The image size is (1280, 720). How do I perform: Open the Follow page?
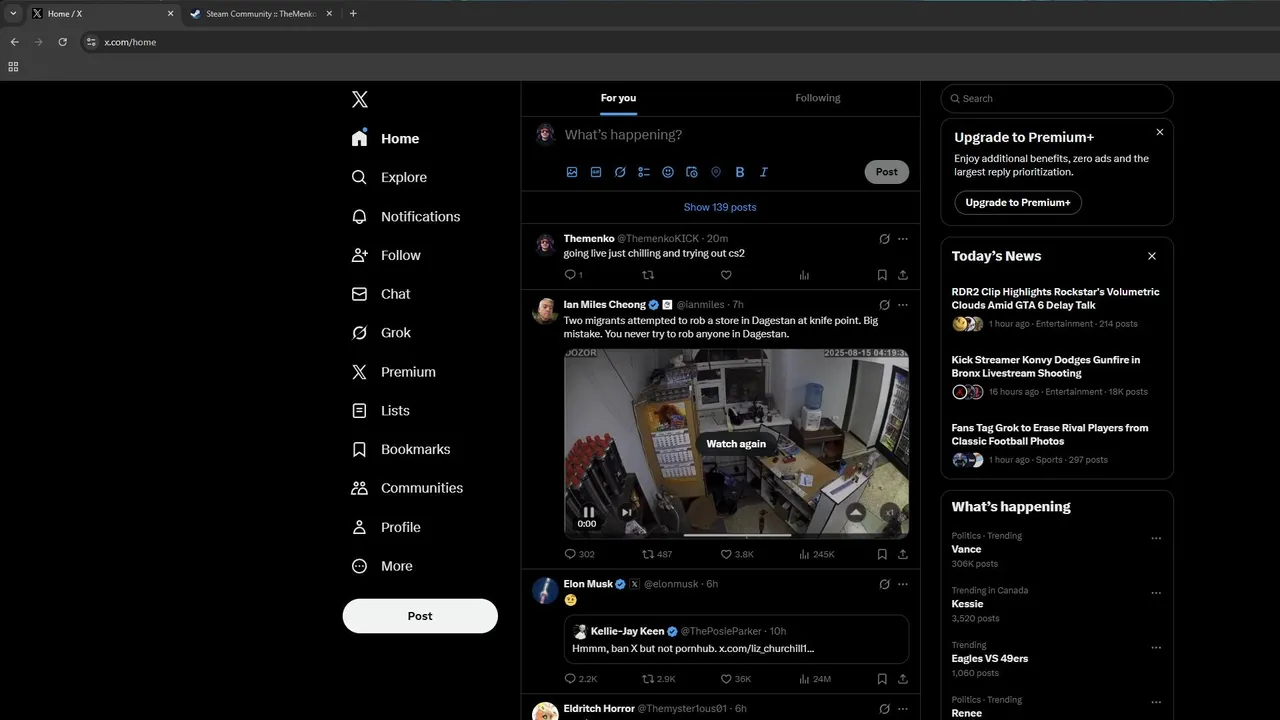click(x=386, y=255)
